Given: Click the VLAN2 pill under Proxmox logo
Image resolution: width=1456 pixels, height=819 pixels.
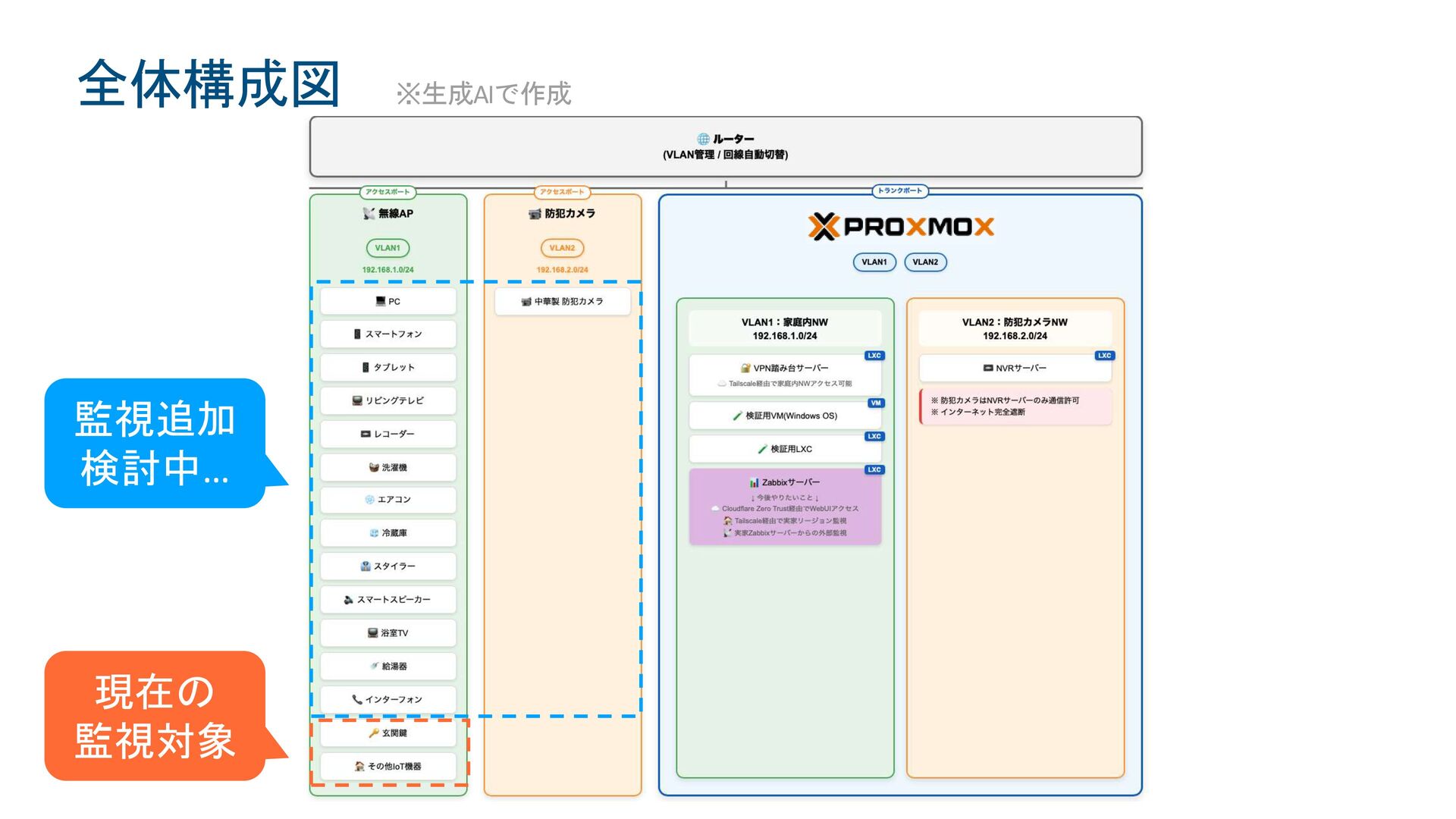Looking at the screenshot, I should (x=925, y=262).
